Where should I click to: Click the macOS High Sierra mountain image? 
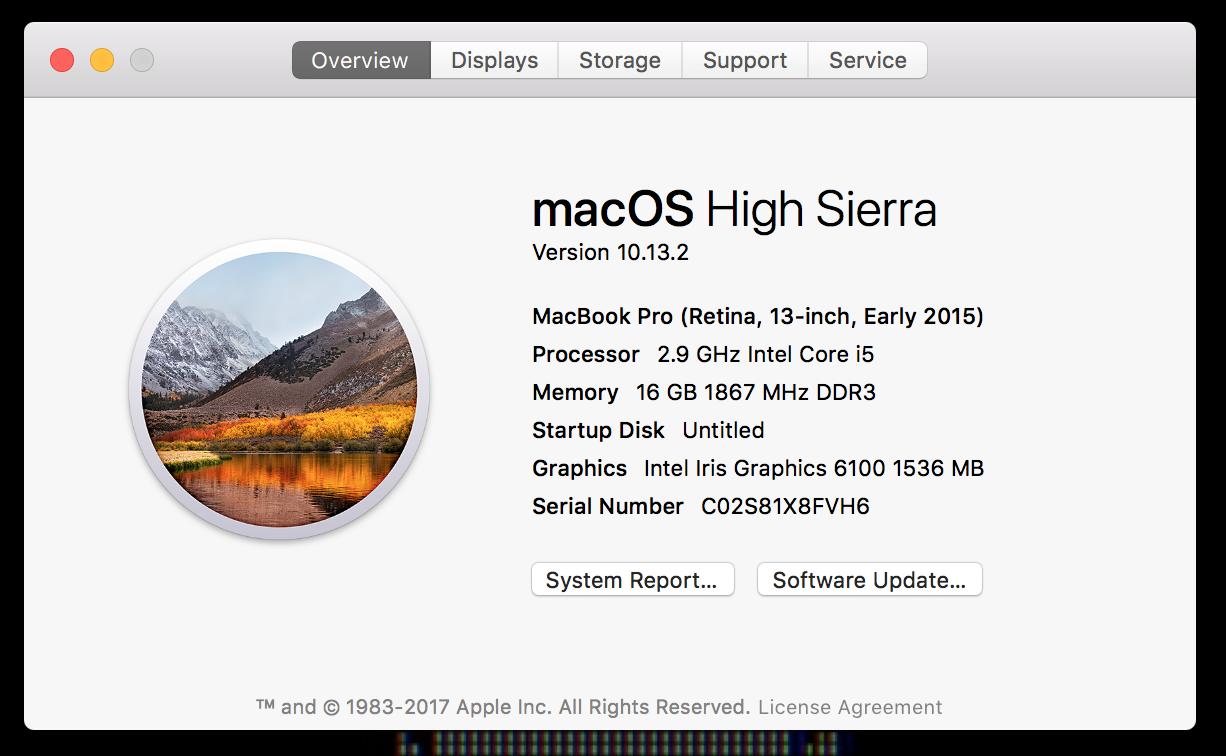279,389
